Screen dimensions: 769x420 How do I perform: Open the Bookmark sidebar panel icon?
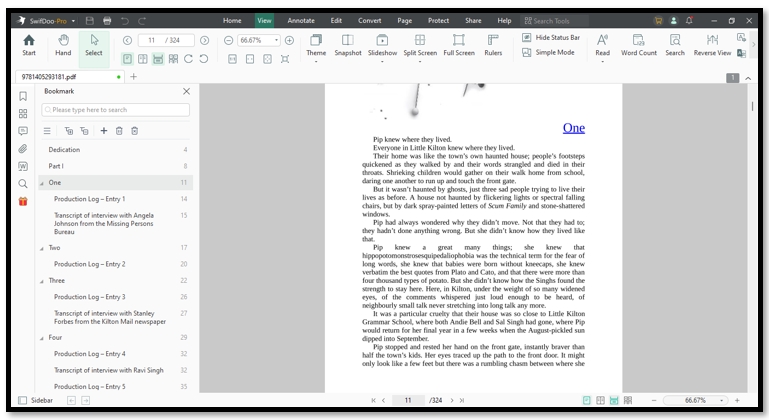point(23,96)
